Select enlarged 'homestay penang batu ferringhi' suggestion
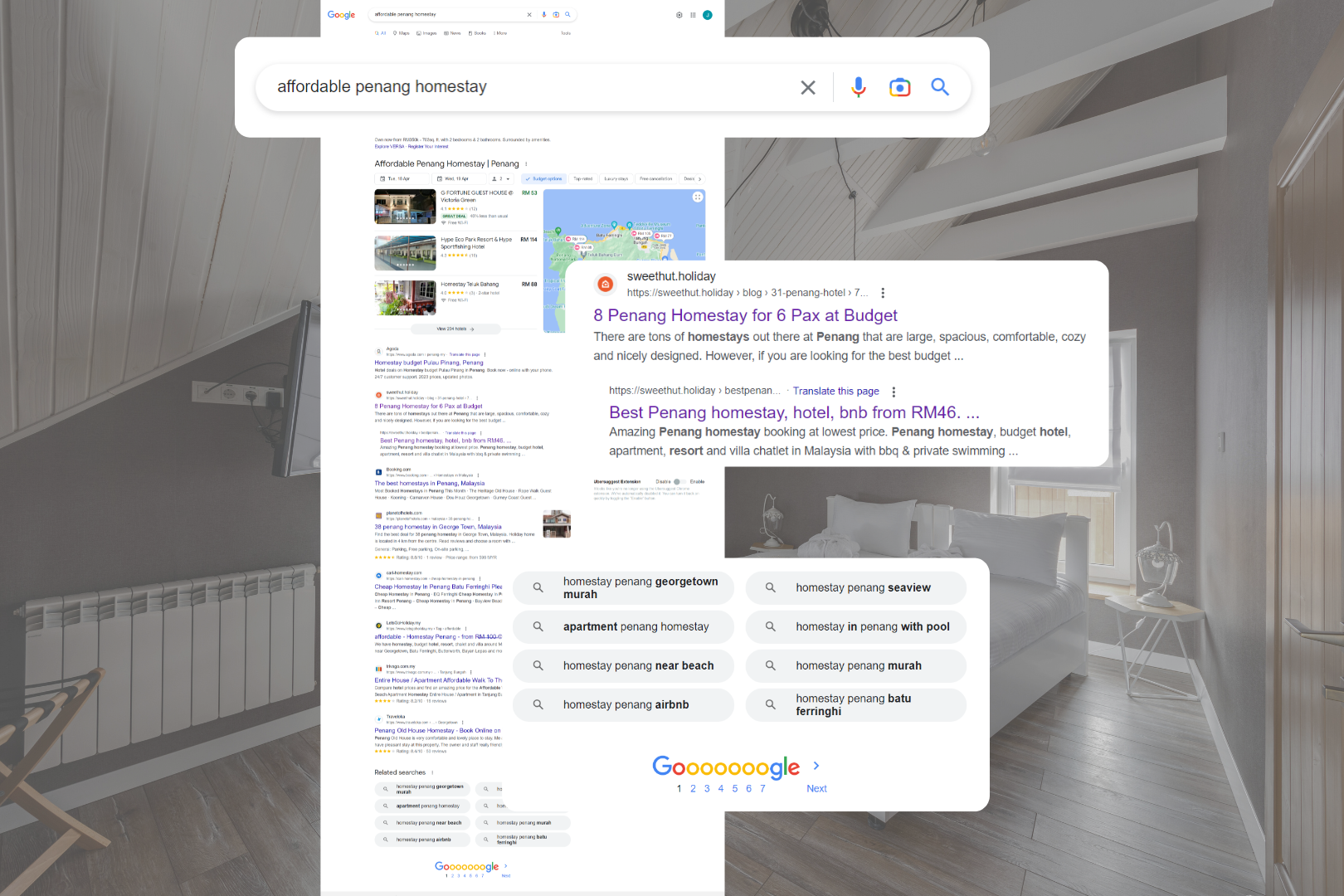The width and height of the screenshot is (1344, 896). (856, 704)
